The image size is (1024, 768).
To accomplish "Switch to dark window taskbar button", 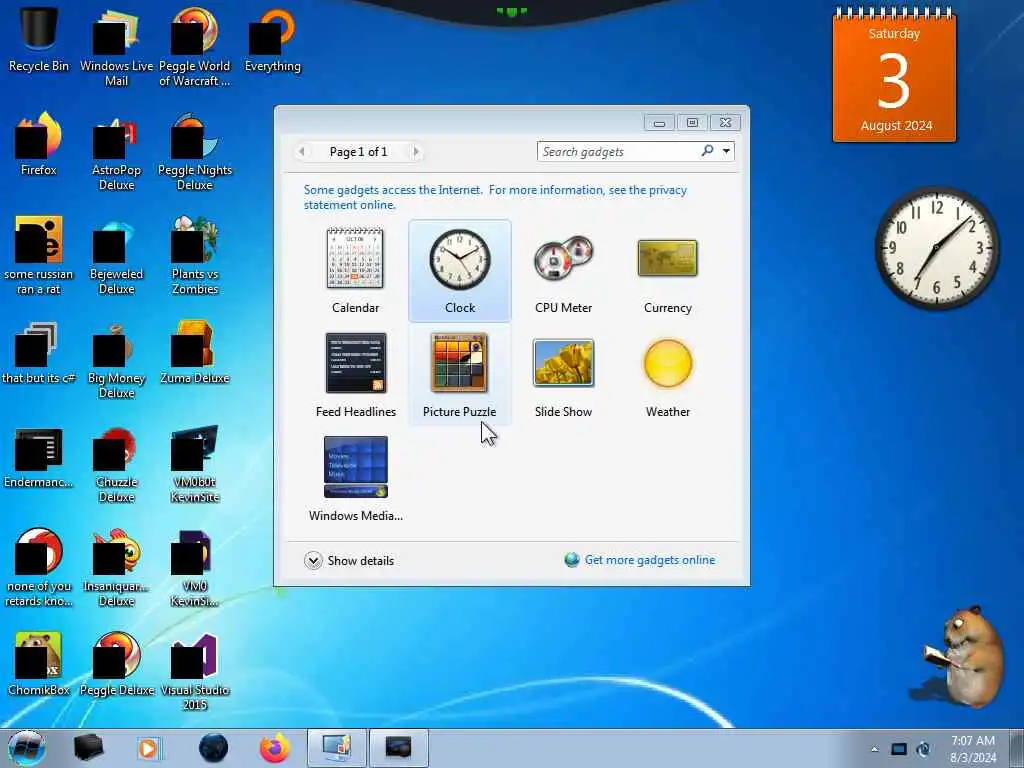I will 398,748.
